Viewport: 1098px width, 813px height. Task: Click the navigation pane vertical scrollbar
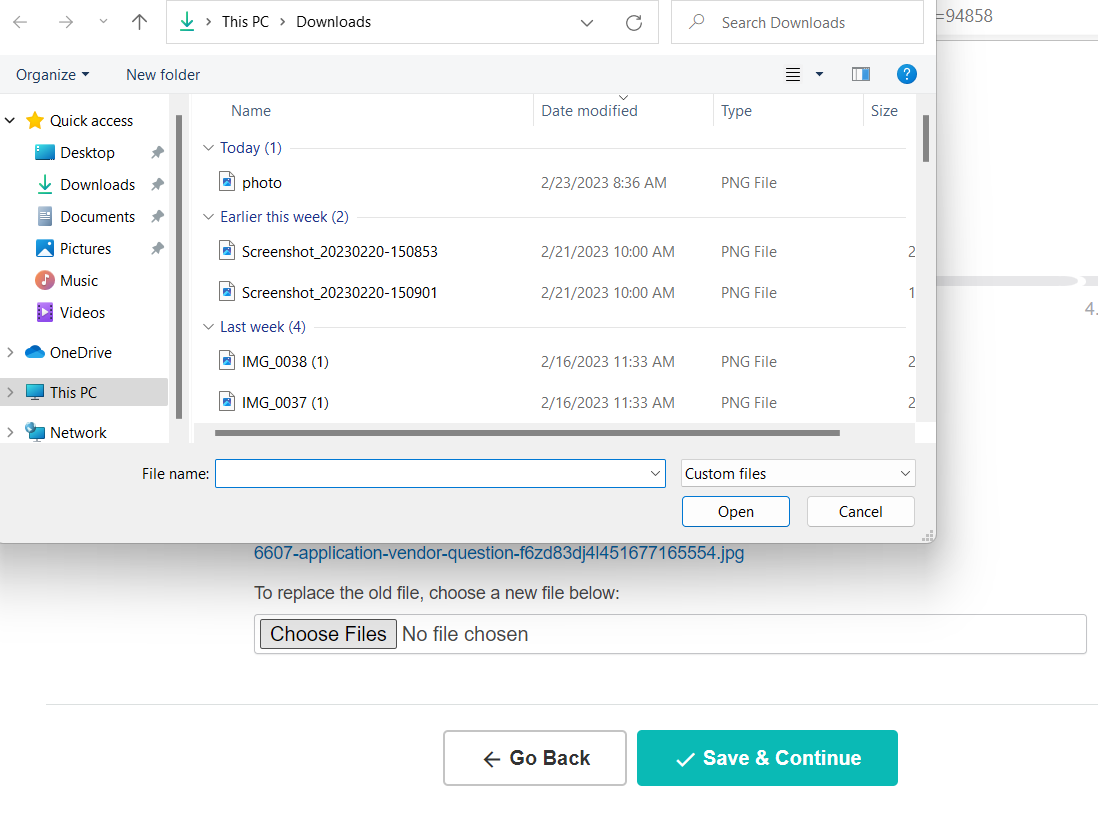tap(179, 266)
